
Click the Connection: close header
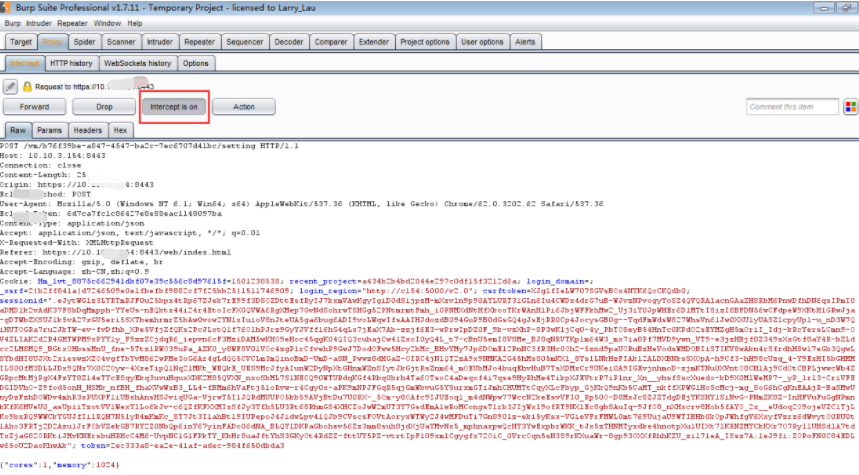coord(41,165)
